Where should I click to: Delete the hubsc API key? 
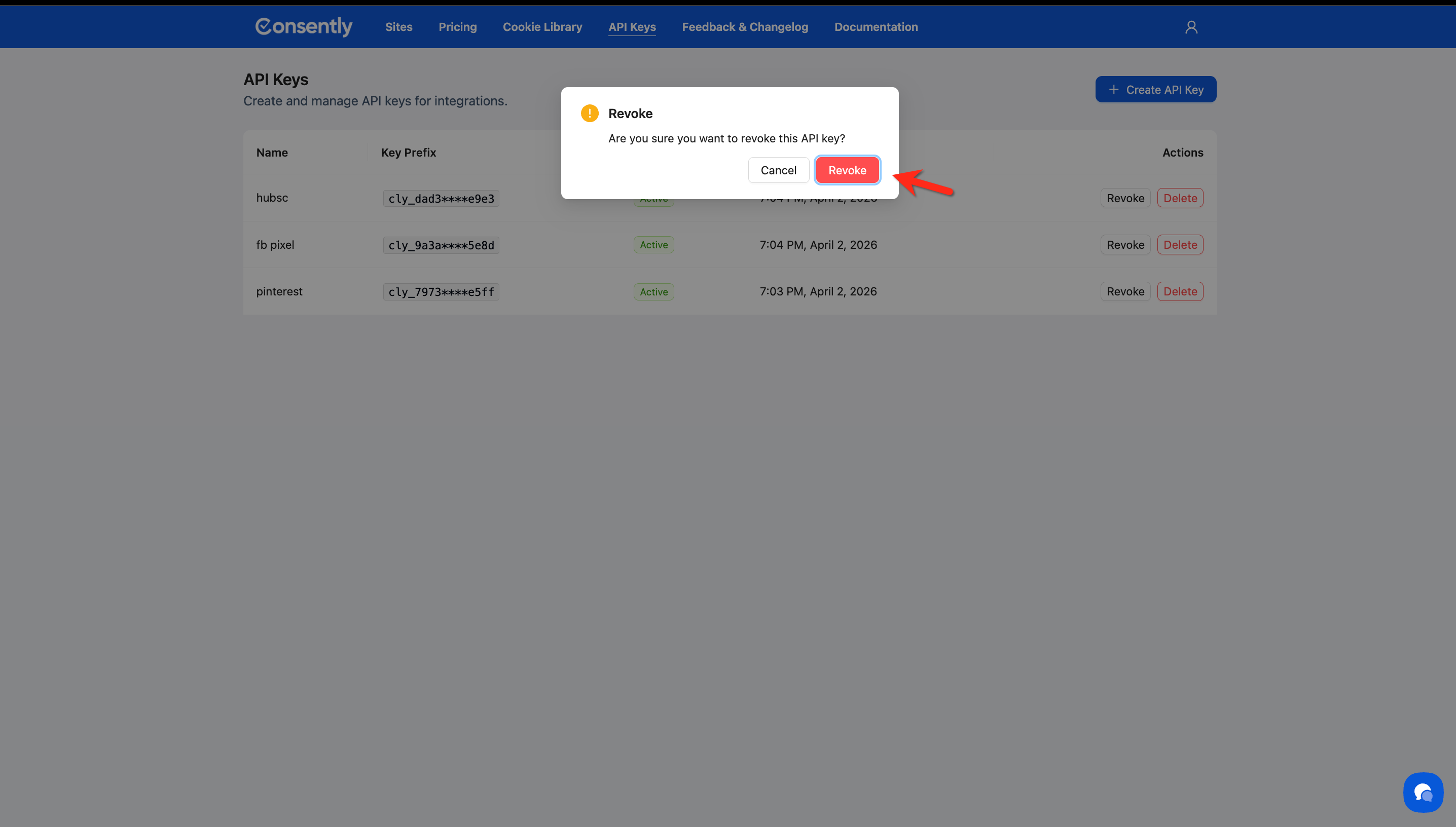tap(1180, 198)
